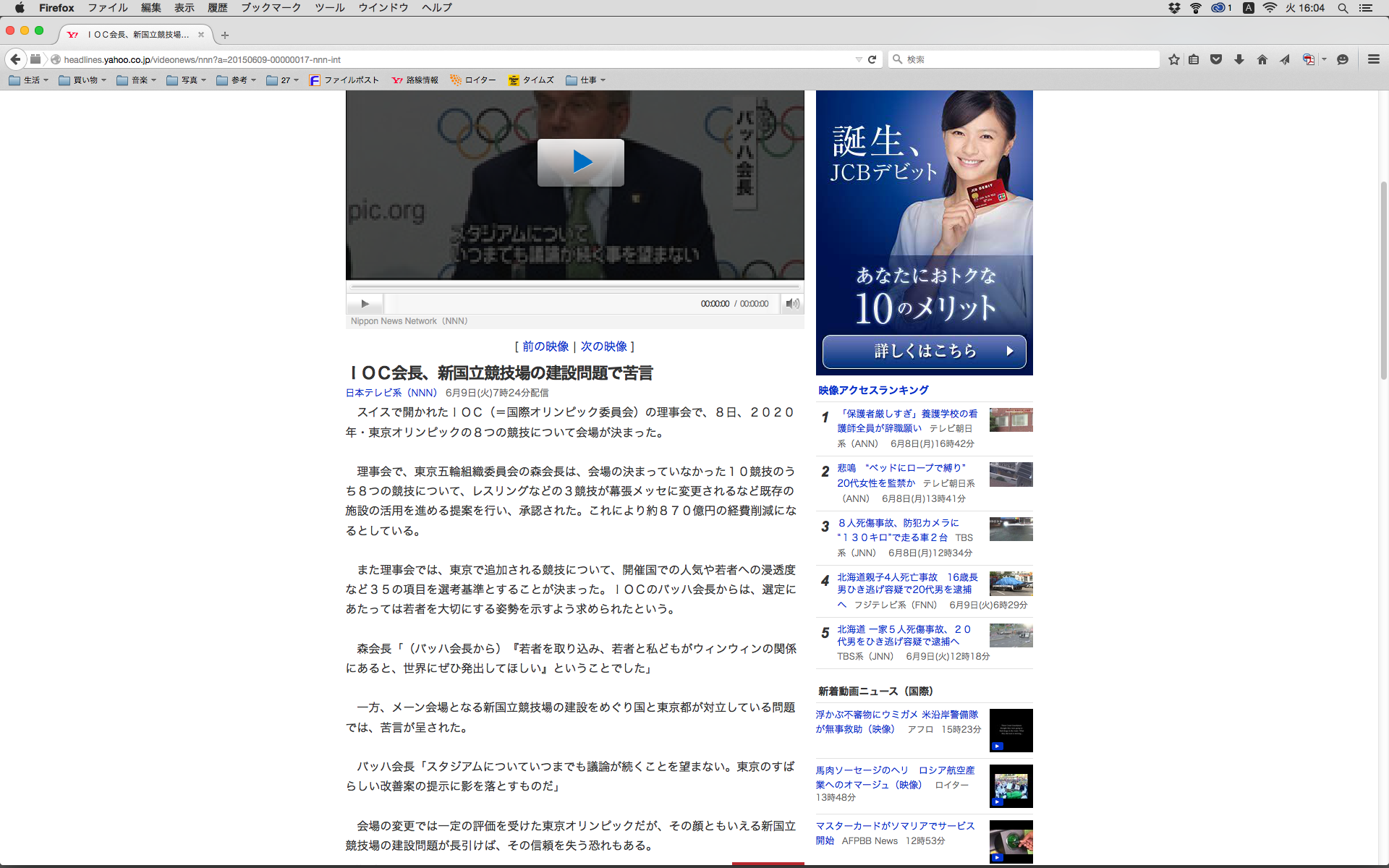
Task: Open the Firefox hamburger menu
Action: point(1373,59)
